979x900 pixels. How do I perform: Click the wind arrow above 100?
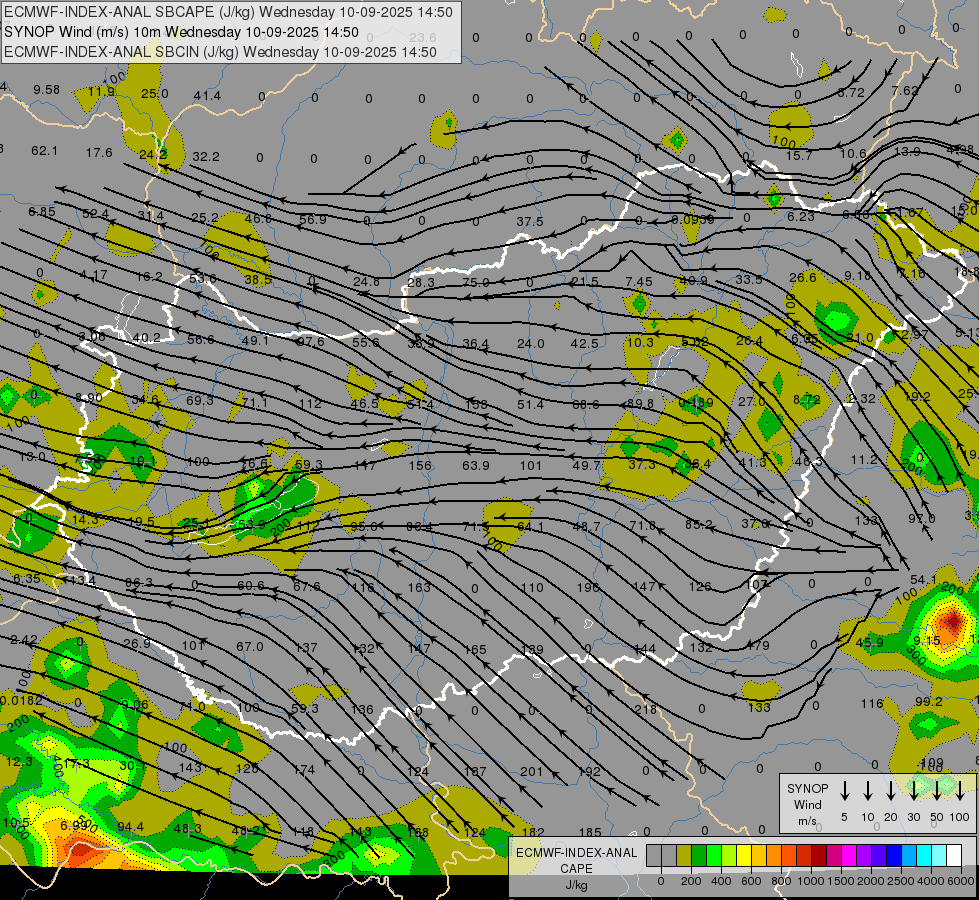[x=960, y=790]
